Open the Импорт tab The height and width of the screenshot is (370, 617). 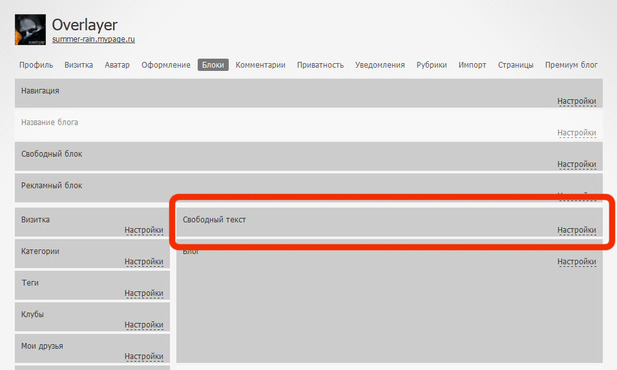coord(472,65)
